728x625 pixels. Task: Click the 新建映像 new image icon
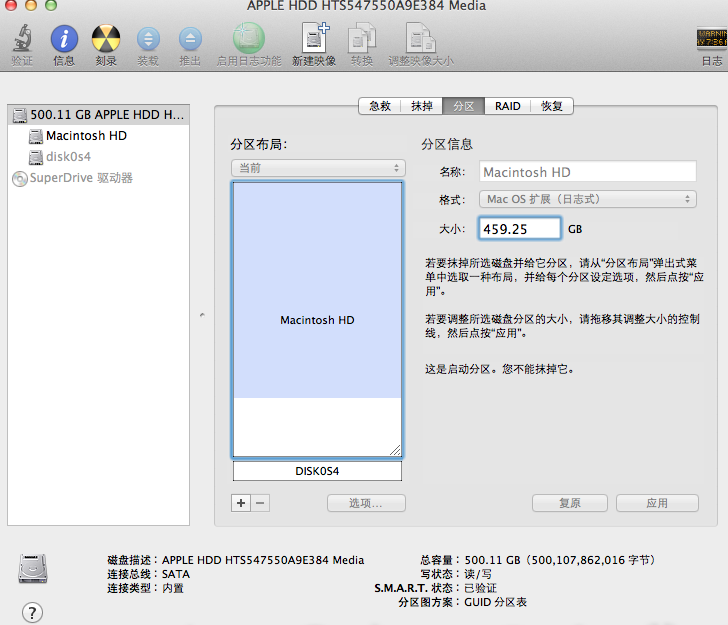[x=314, y=38]
